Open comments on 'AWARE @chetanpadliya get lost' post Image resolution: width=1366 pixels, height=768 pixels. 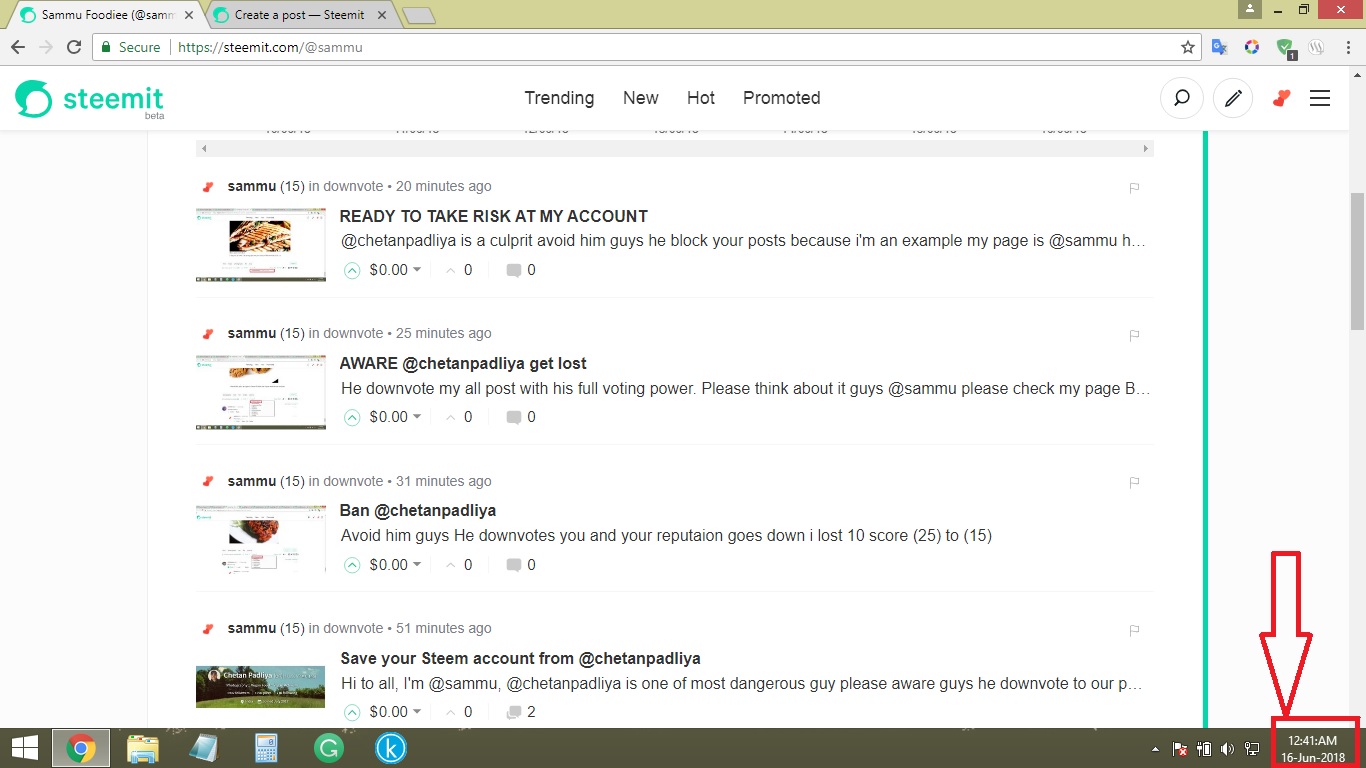click(x=521, y=417)
